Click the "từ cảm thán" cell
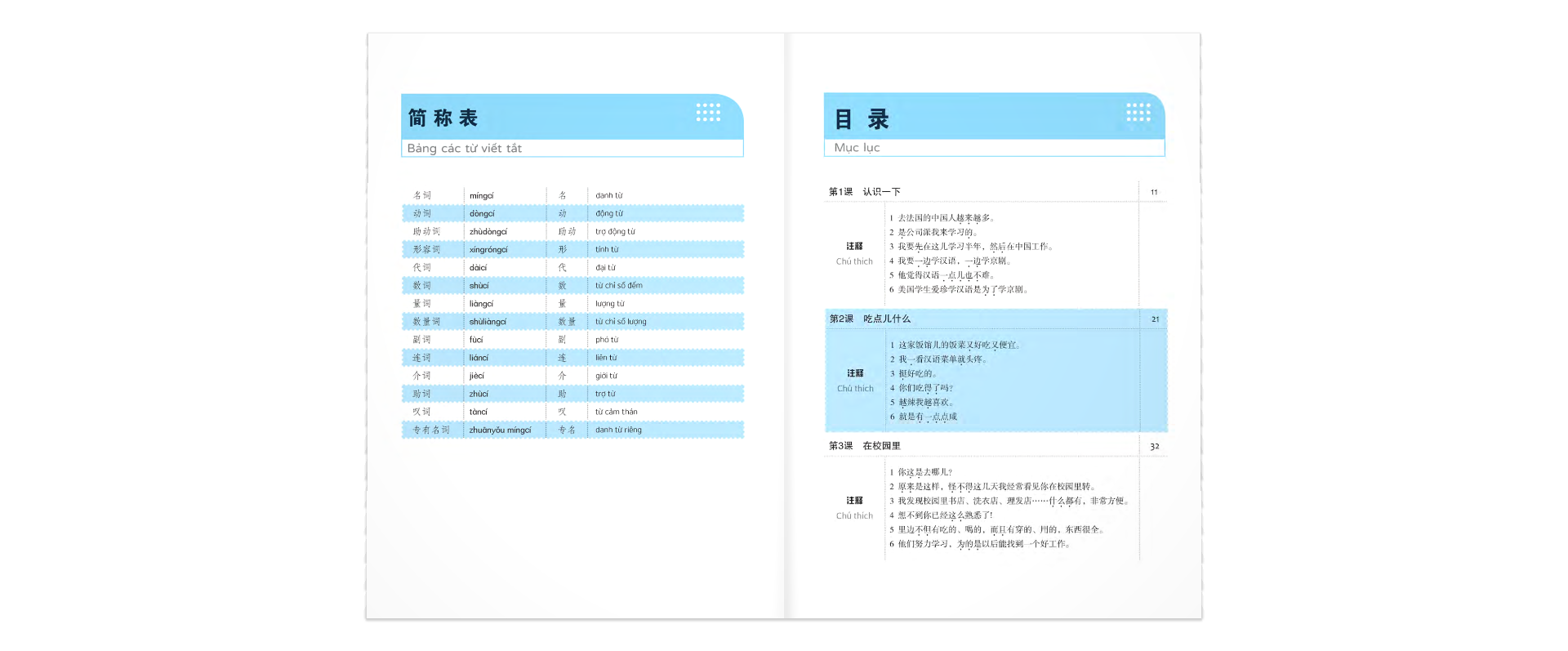The height and width of the screenshot is (651, 1568). tap(616, 412)
